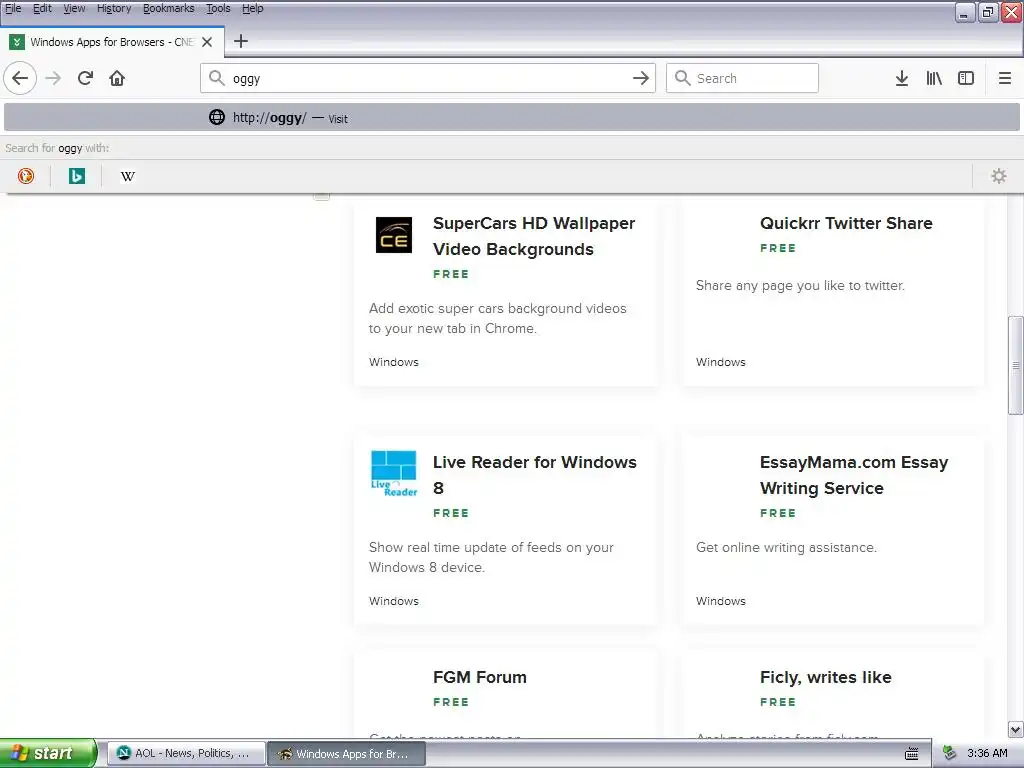Click the 'Get online writing assistance.' text
Screen dimensions: 1024x768
pos(786,547)
